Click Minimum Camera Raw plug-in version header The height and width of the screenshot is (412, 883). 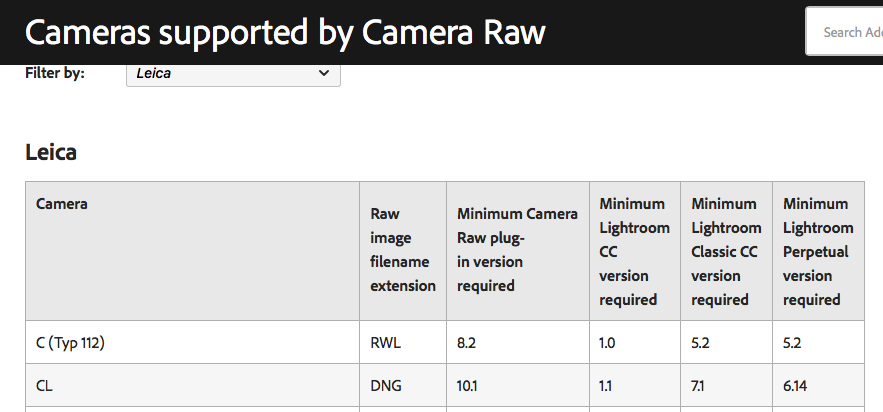[x=517, y=250]
